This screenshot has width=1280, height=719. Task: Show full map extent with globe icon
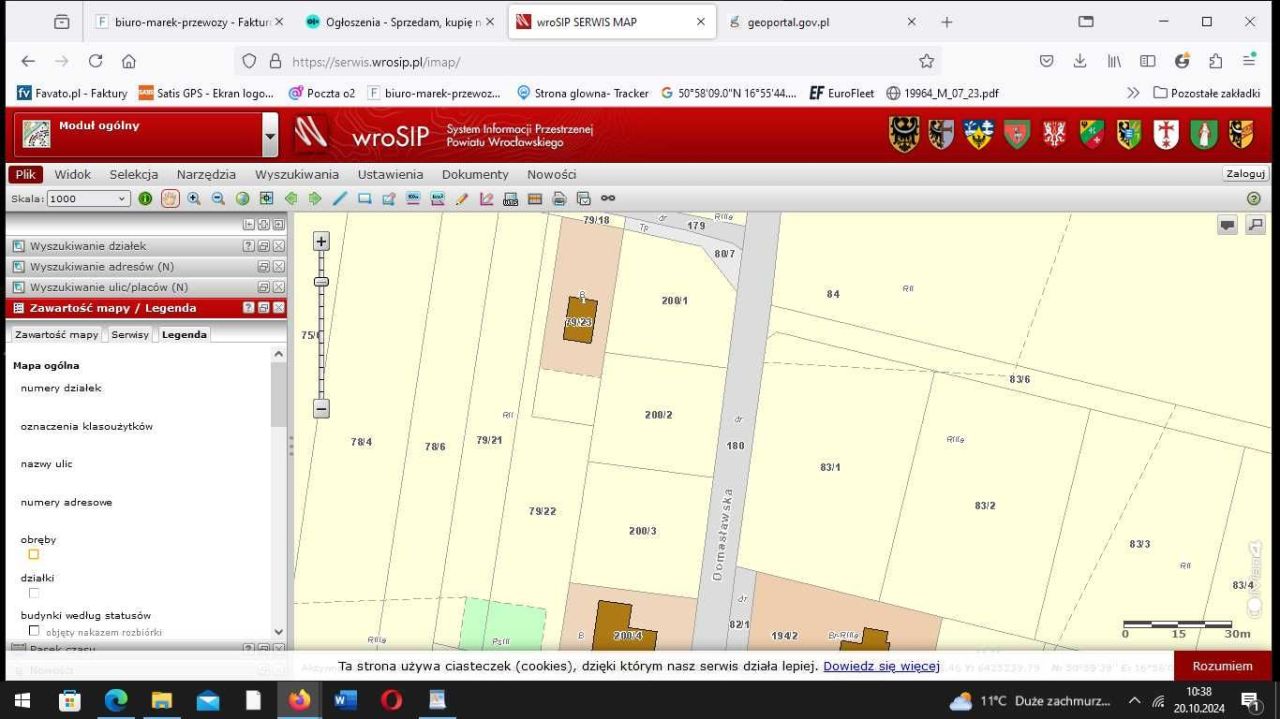pos(242,199)
